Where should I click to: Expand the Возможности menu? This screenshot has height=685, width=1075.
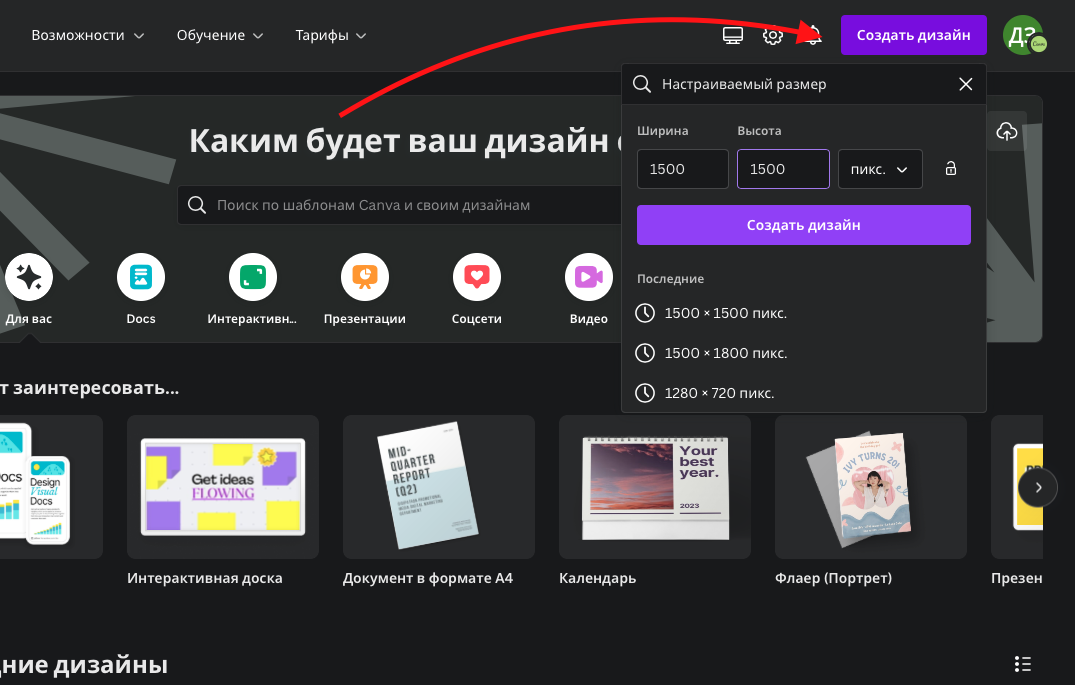88,35
